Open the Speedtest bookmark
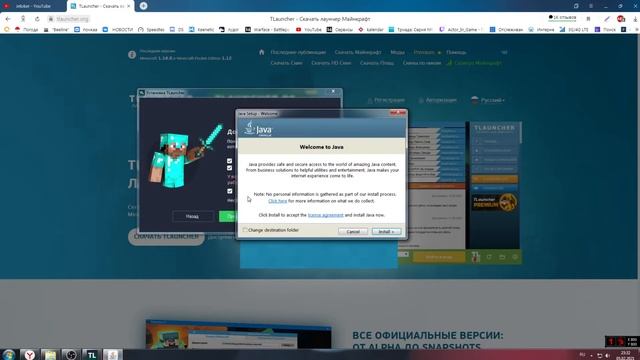 151,29
